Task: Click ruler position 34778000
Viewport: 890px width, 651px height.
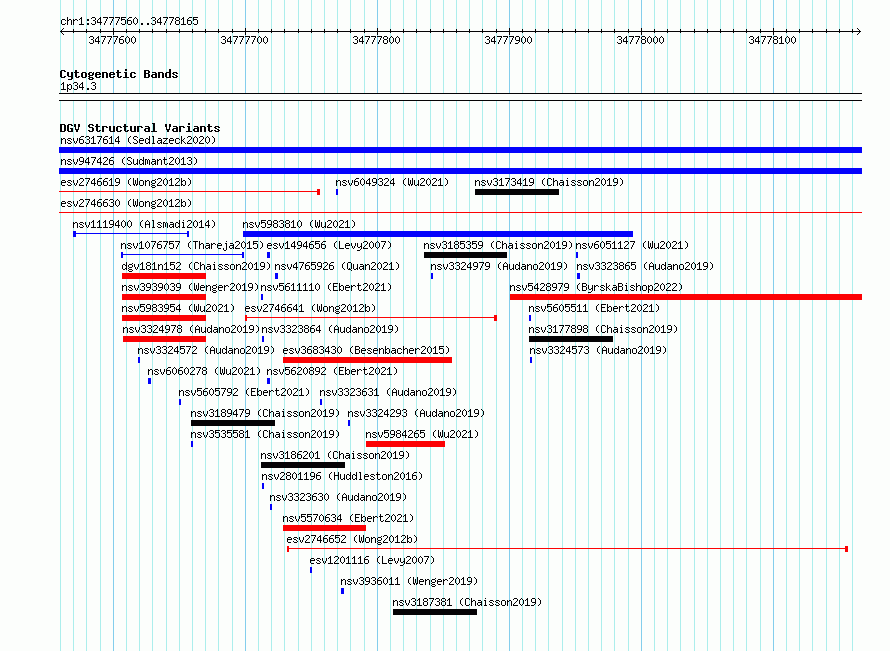Action: [640, 40]
